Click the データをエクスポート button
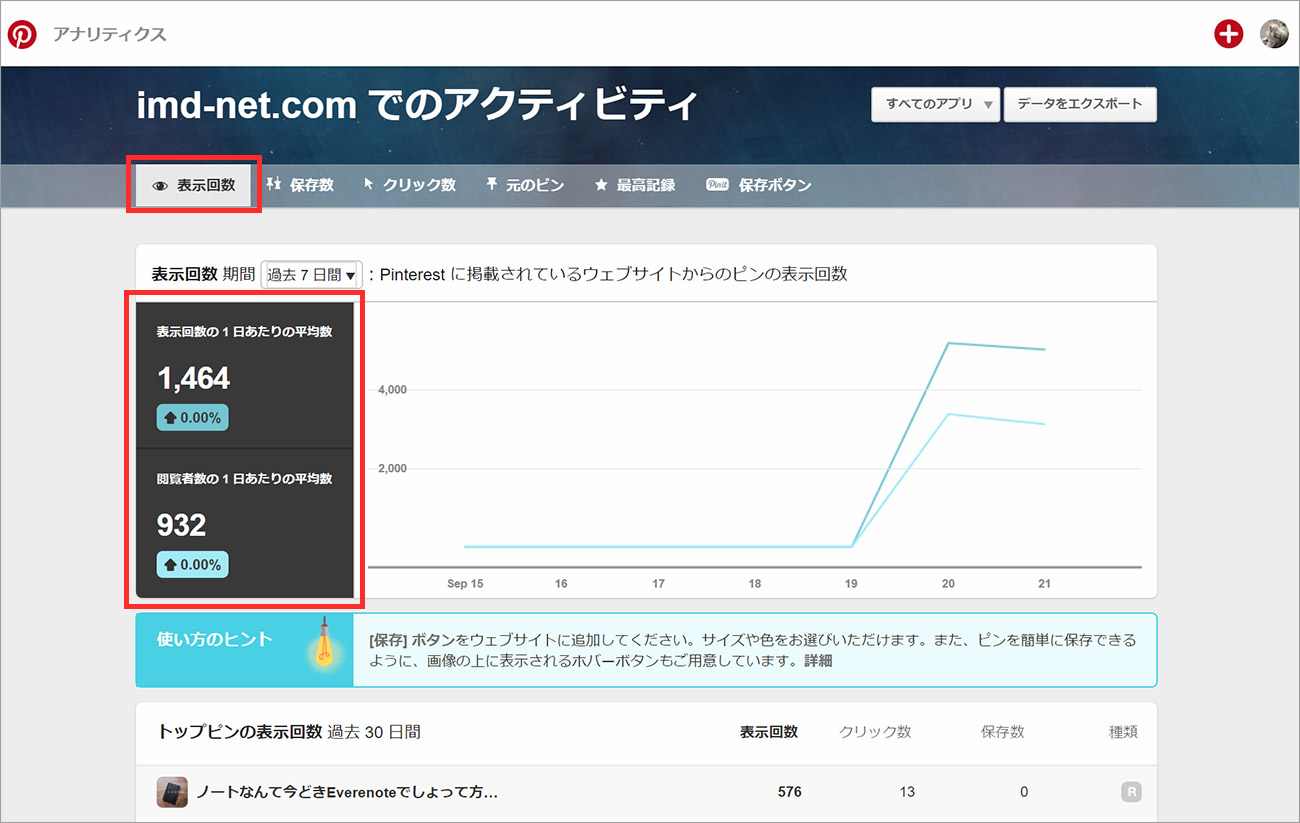Viewport: 1300px width, 823px height. pyautogui.click(x=1080, y=104)
